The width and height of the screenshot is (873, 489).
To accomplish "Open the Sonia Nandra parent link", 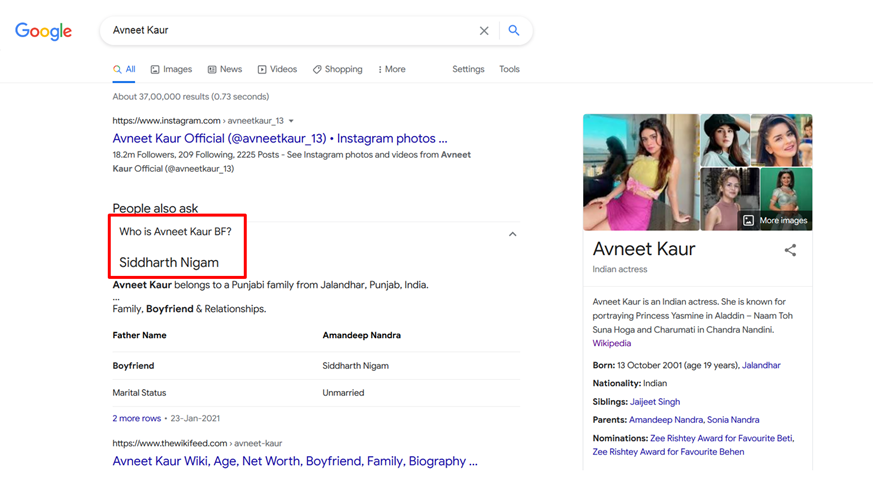I will click(x=733, y=420).
